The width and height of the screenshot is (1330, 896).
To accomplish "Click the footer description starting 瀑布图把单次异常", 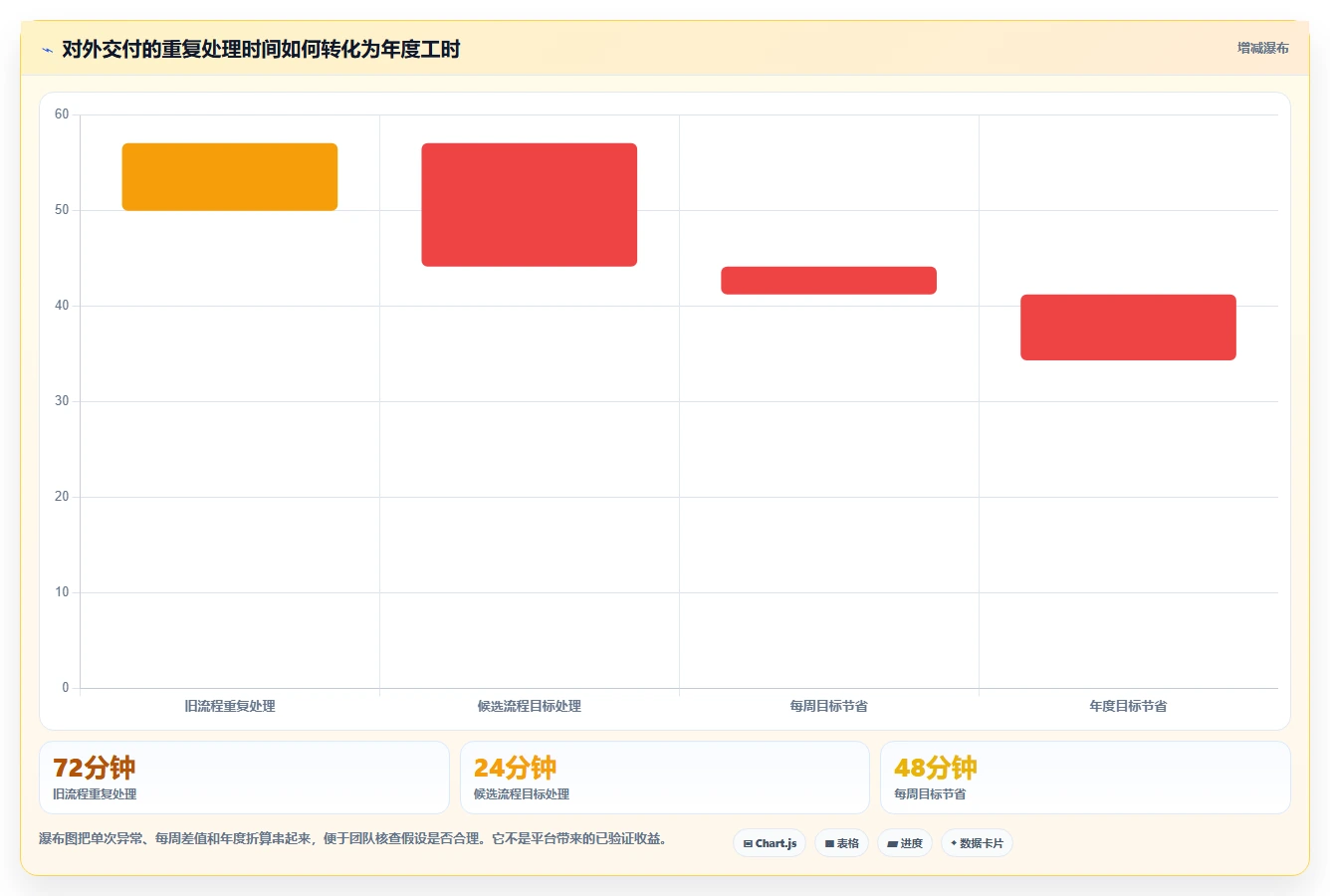I will pos(352,838).
